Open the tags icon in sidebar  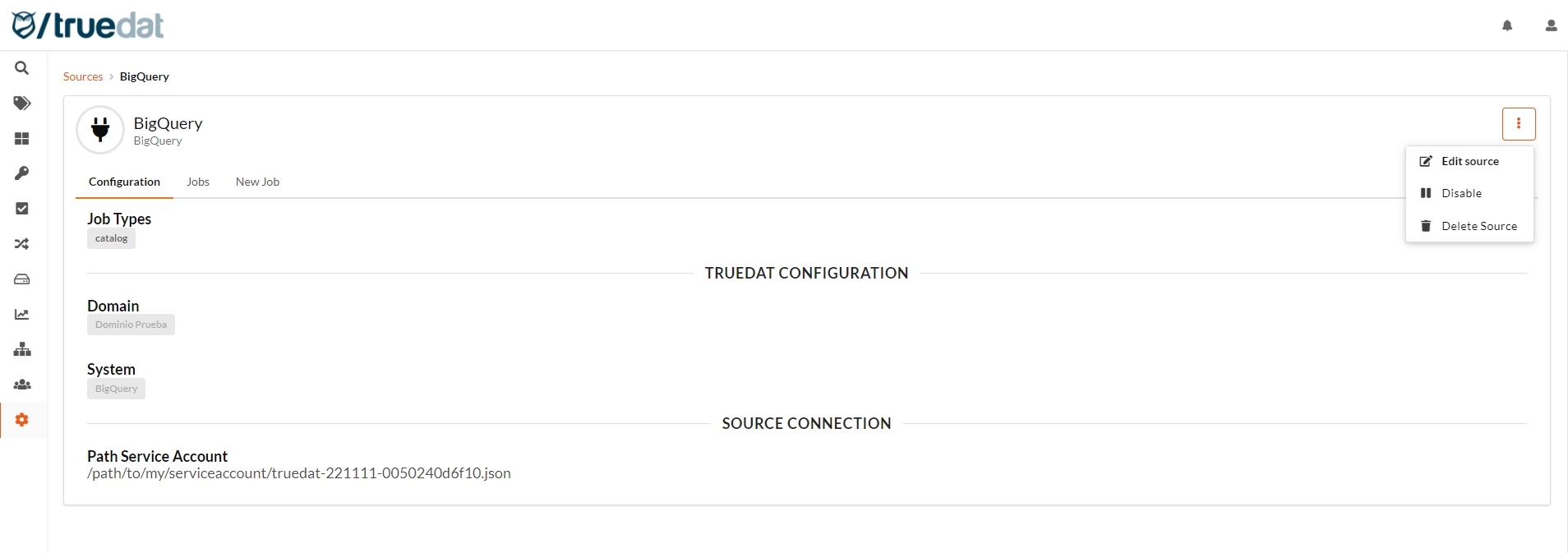(22, 104)
